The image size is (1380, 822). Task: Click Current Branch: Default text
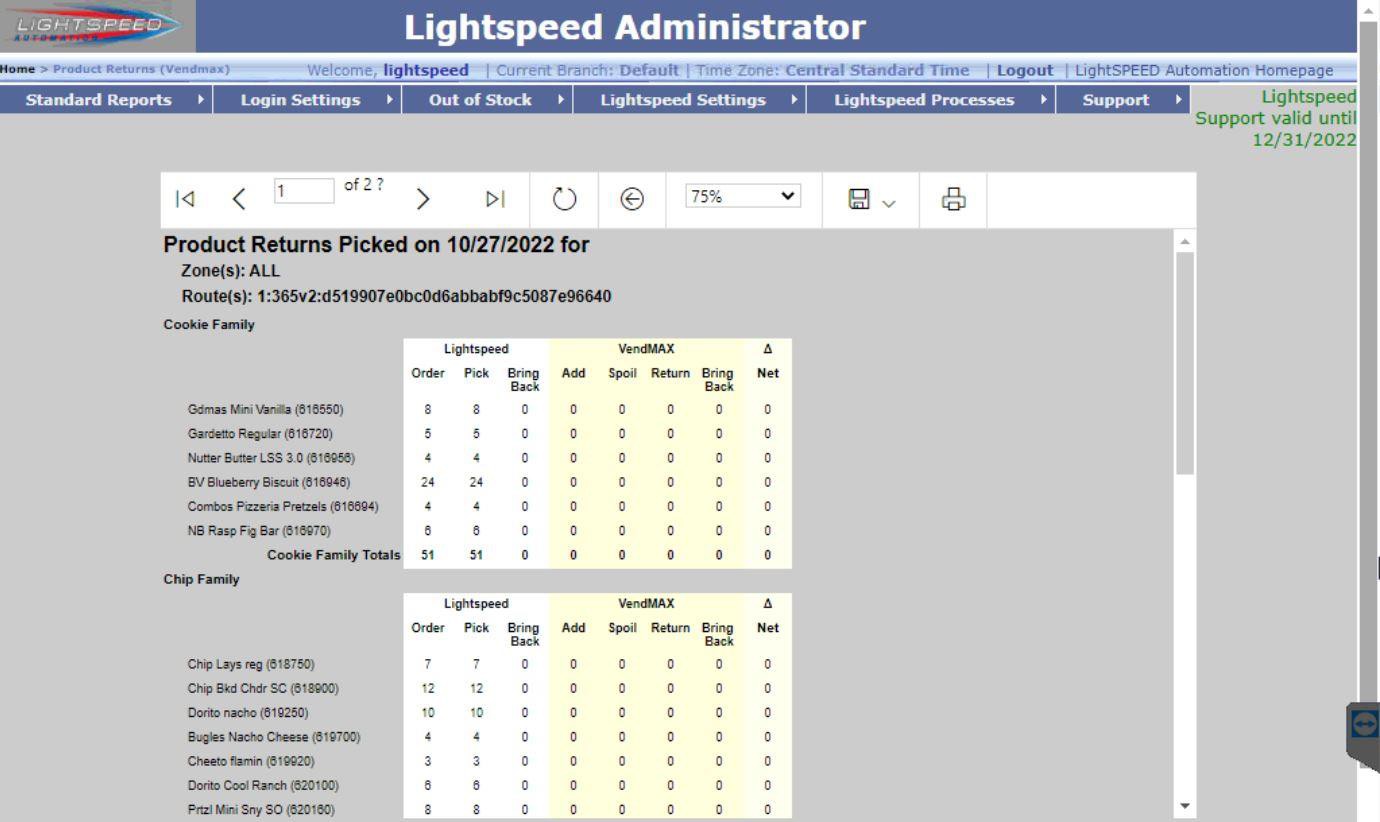pos(587,70)
